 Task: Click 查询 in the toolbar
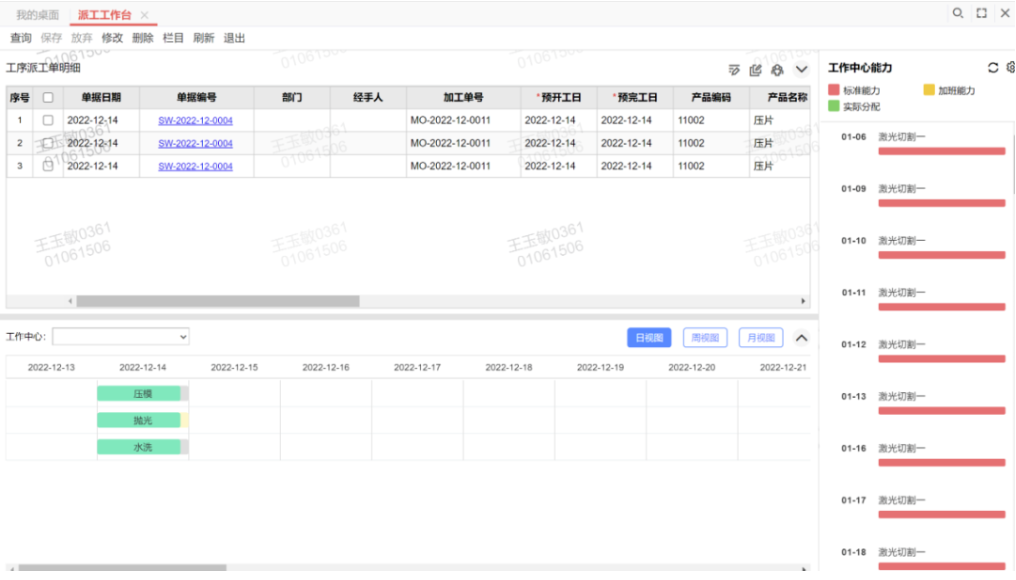20,38
